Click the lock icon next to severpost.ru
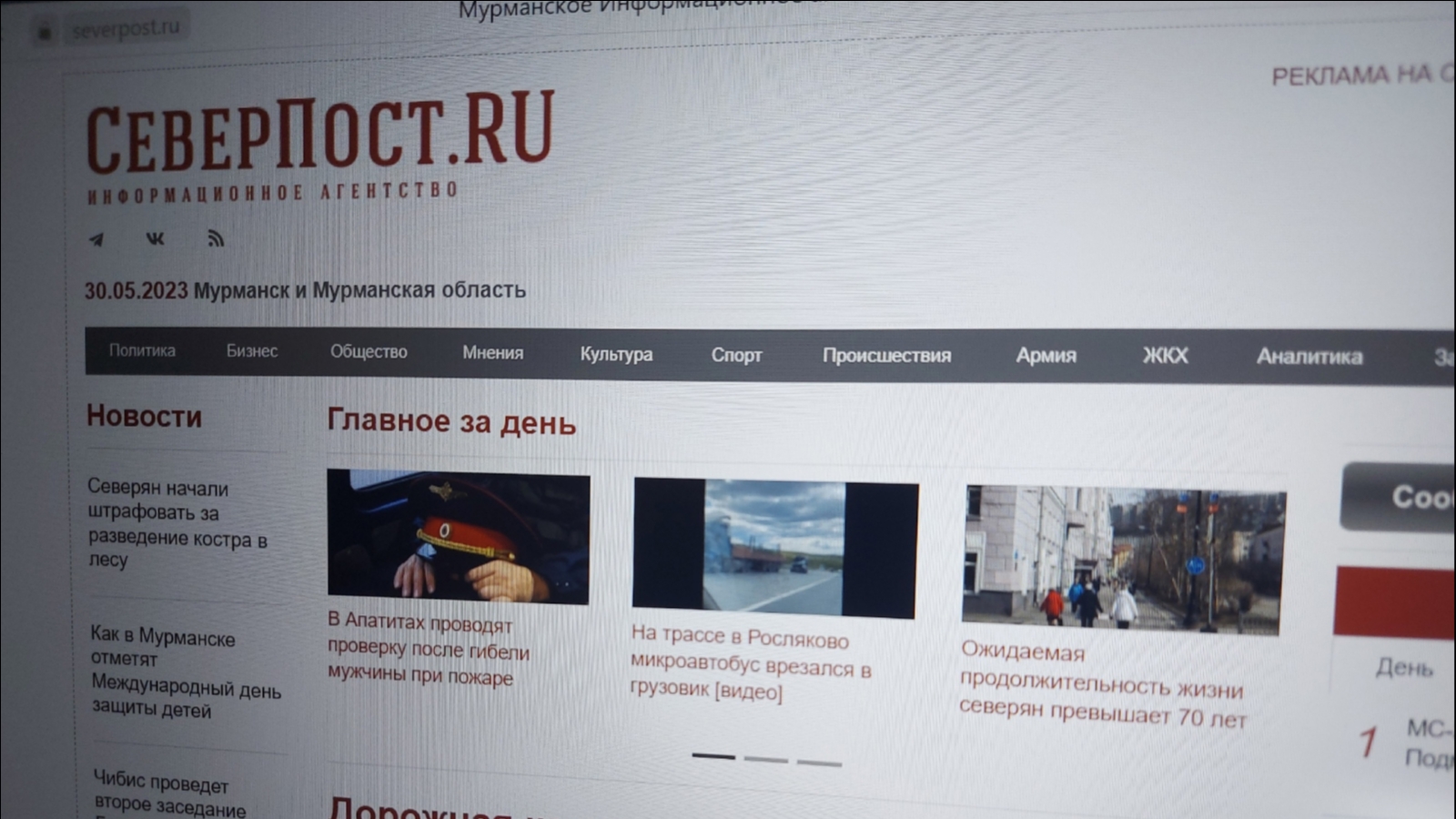Image resolution: width=1456 pixels, height=819 pixels. click(x=44, y=34)
